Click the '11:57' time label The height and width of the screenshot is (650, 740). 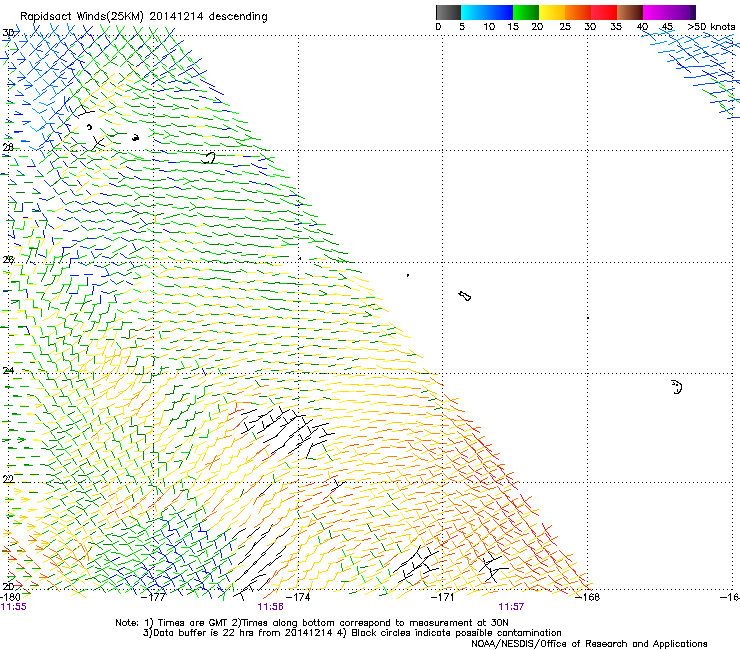click(511, 607)
